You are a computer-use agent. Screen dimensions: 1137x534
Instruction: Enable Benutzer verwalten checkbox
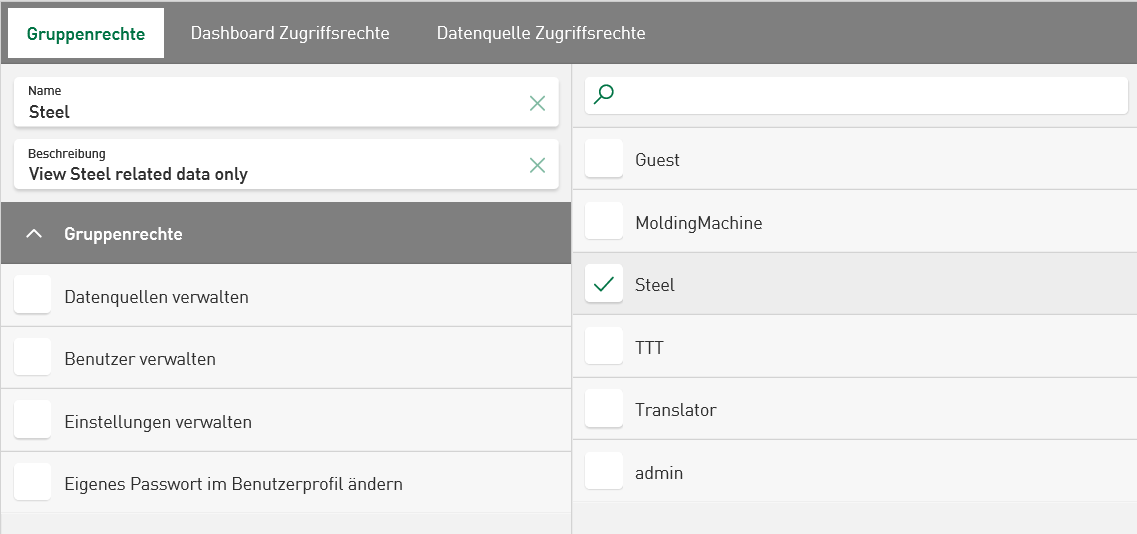[33, 358]
